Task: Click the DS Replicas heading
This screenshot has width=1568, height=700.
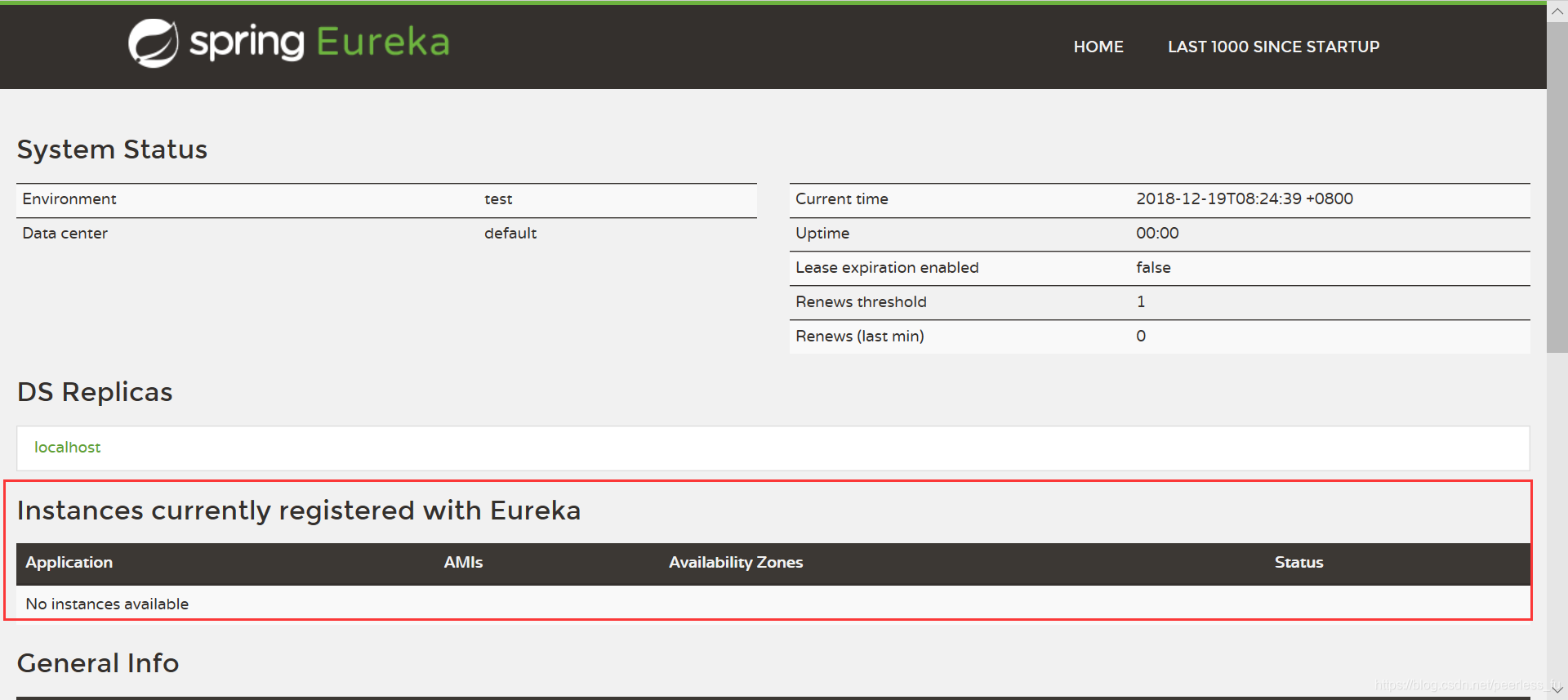Action: [95, 392]
